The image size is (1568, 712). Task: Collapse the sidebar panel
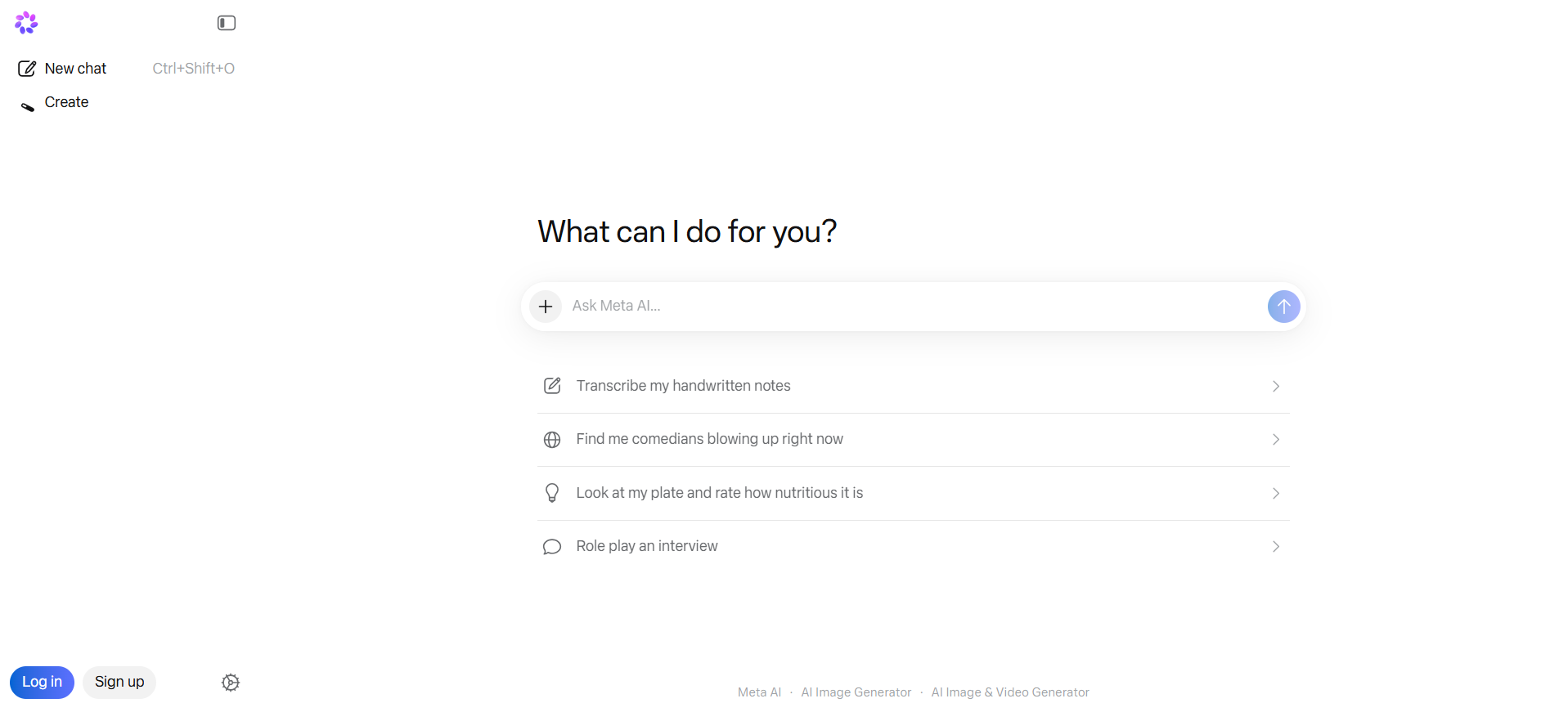coord(227,23)
